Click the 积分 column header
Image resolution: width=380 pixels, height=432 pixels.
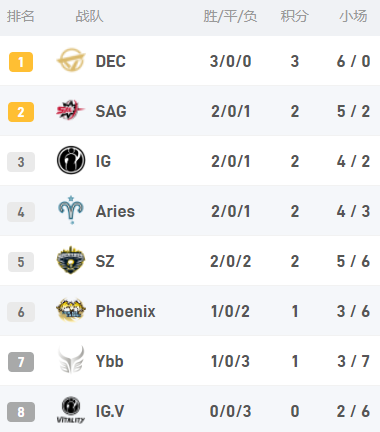pyautogui.click(x=294, y=16)
